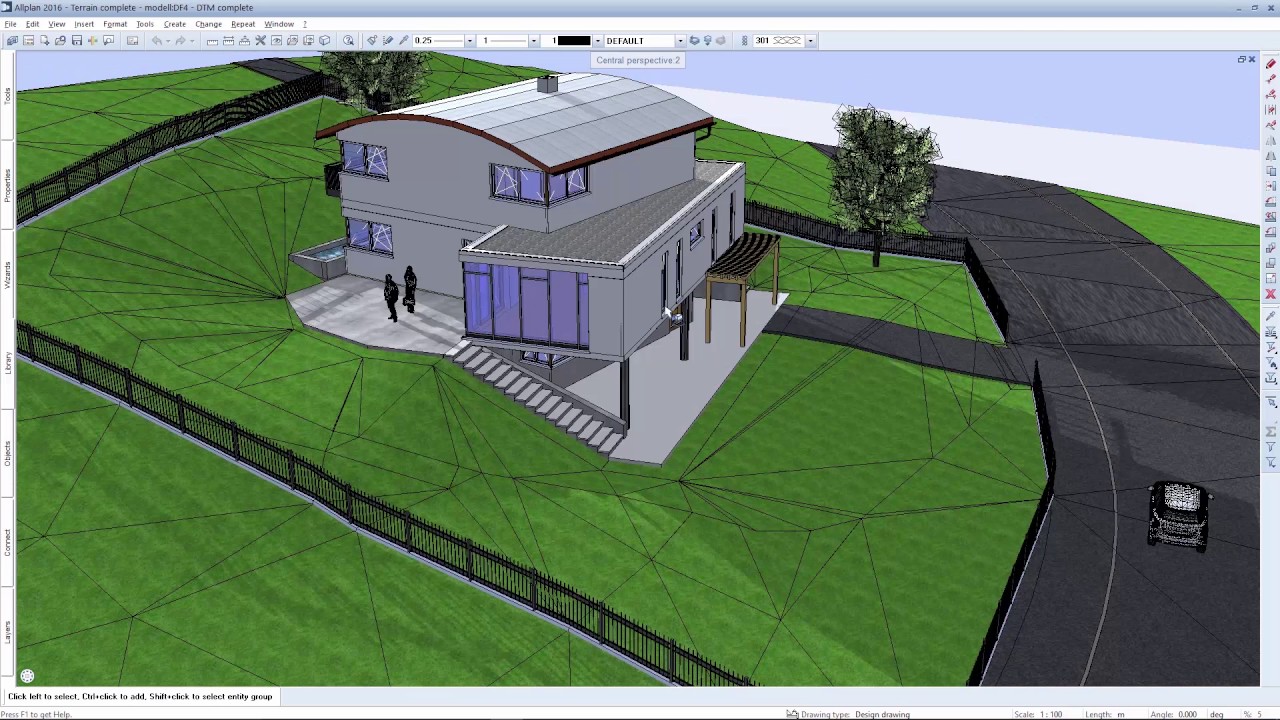Screen dimensions: 1280x720
Task: Click the crossed tools icon in toolbar
Action: 260,41
